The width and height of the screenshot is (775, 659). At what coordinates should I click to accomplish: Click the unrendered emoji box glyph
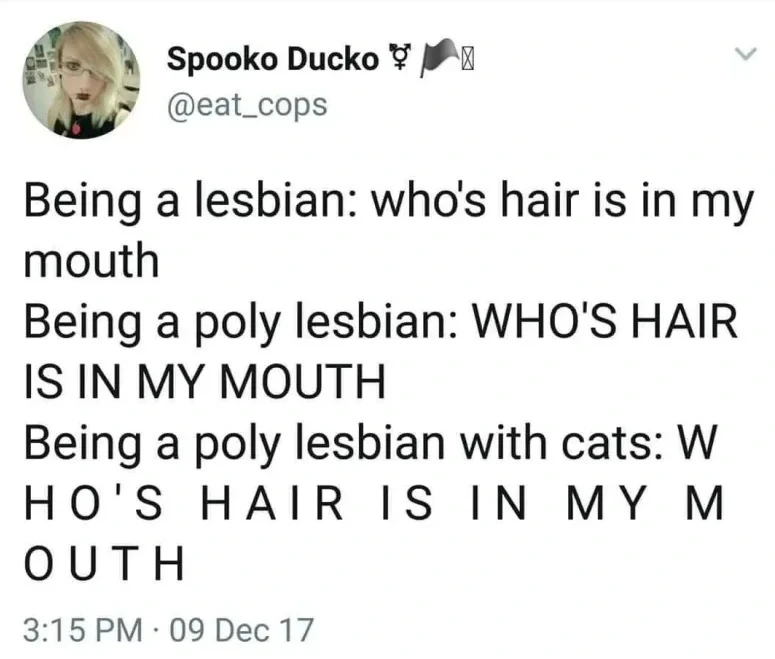467,61
